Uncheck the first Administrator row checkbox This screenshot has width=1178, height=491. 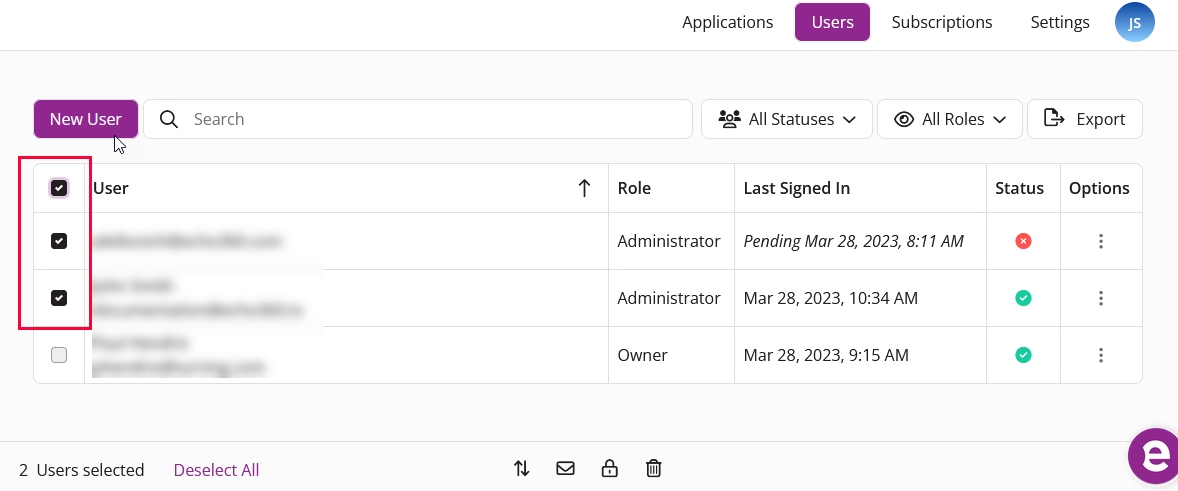(x=59, y=241)
